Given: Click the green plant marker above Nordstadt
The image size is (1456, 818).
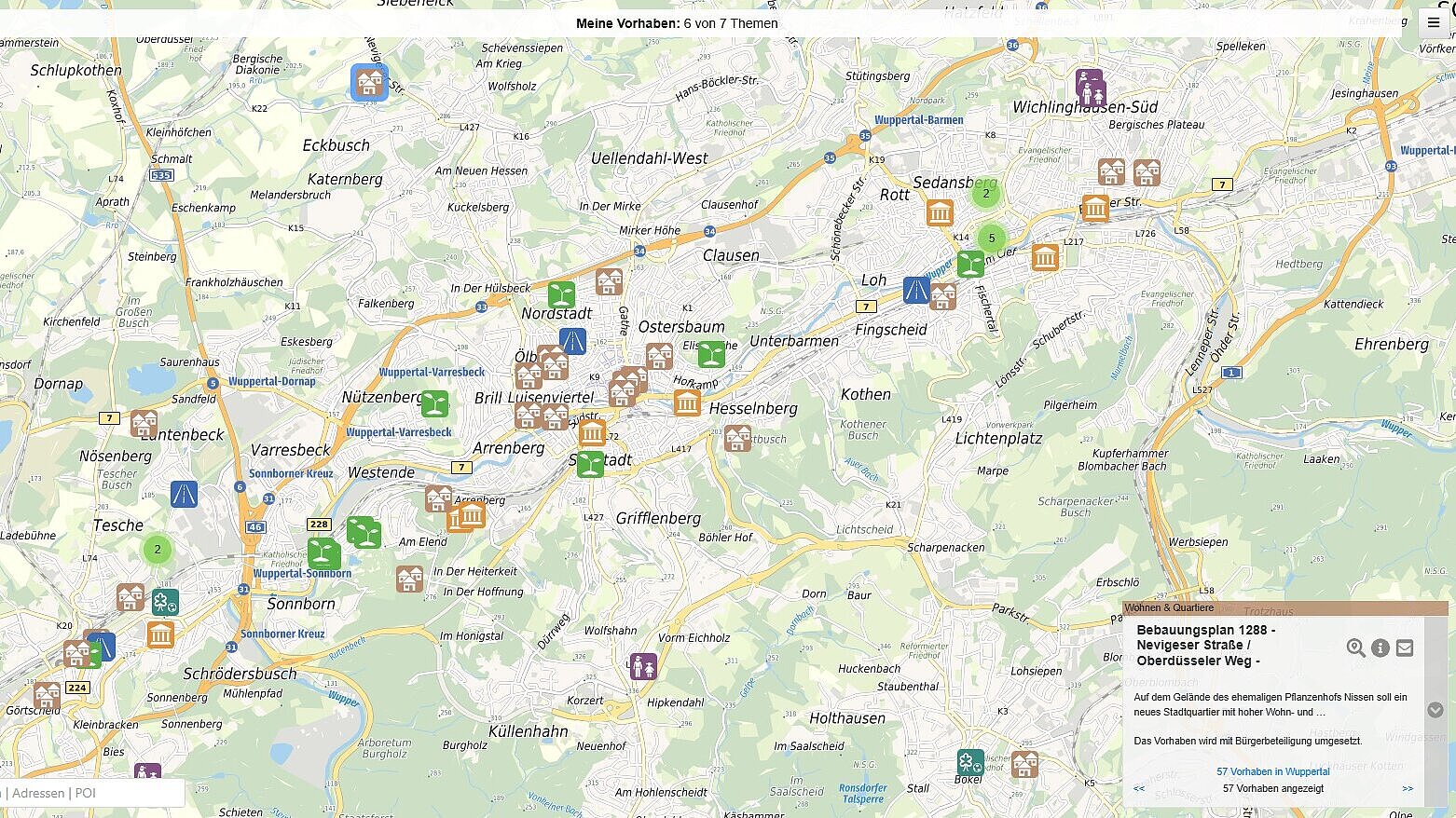Looking at the screenshot, I should coord(561,294).
